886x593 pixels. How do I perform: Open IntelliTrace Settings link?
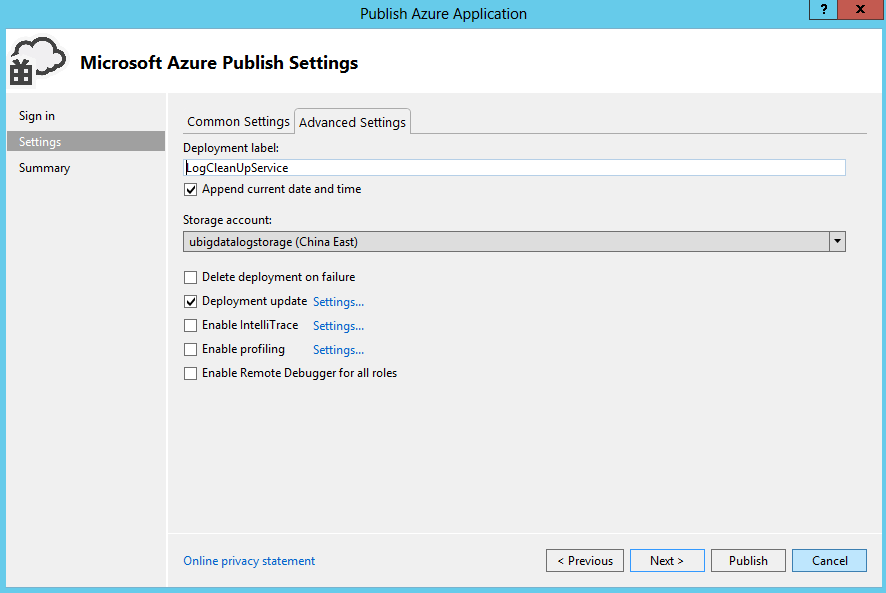[338, 326]
